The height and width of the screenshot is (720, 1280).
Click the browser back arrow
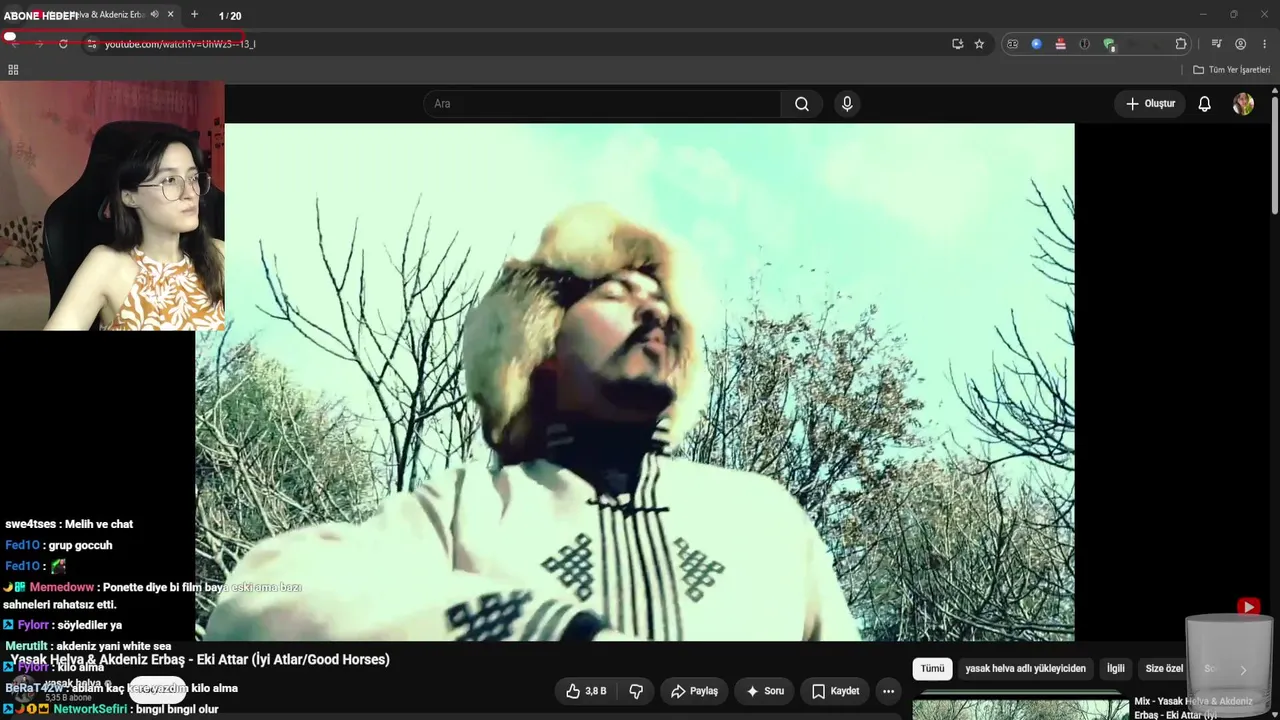point(15,44)
